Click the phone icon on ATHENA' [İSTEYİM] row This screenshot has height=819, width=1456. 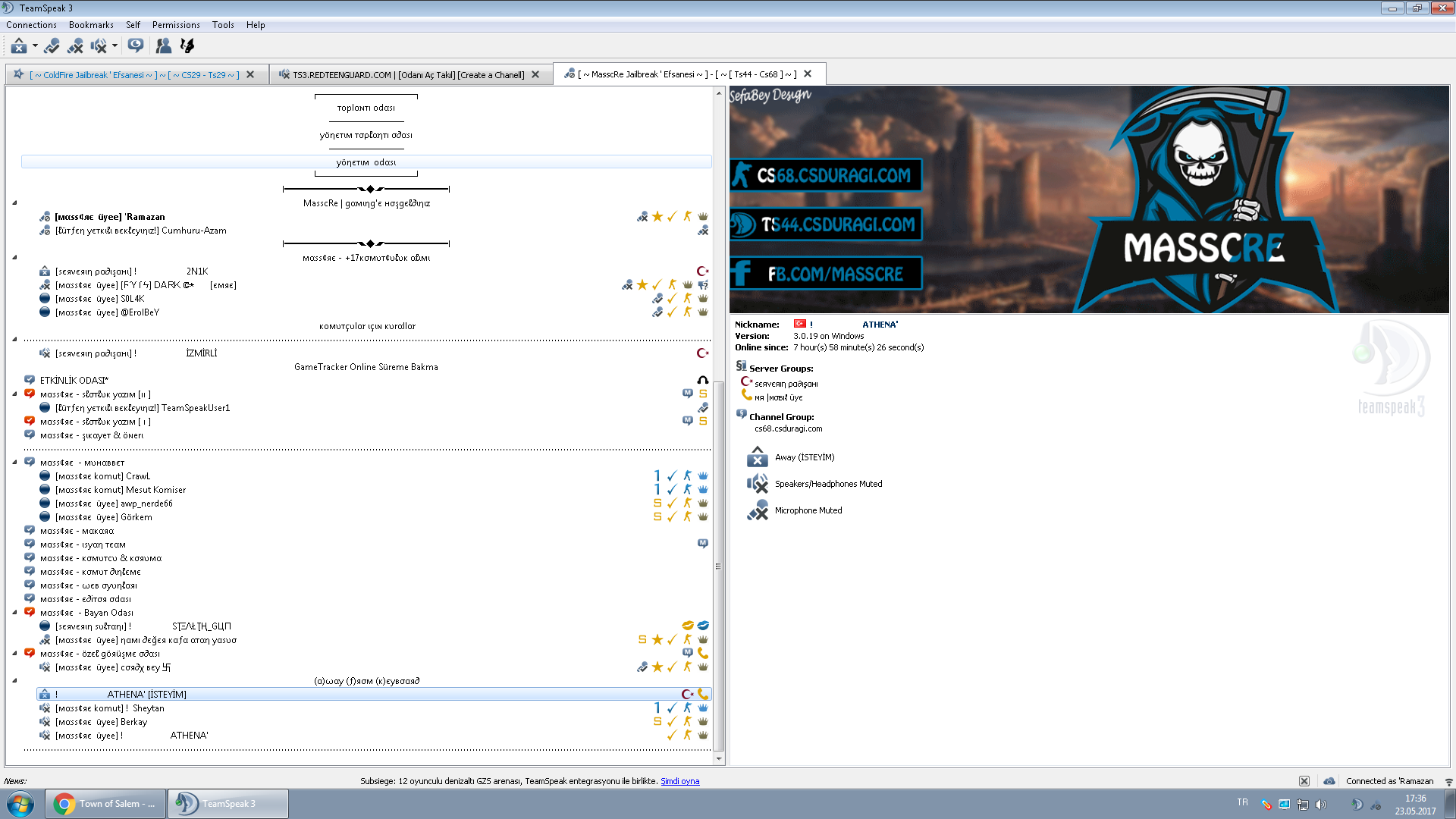(703, 694)
